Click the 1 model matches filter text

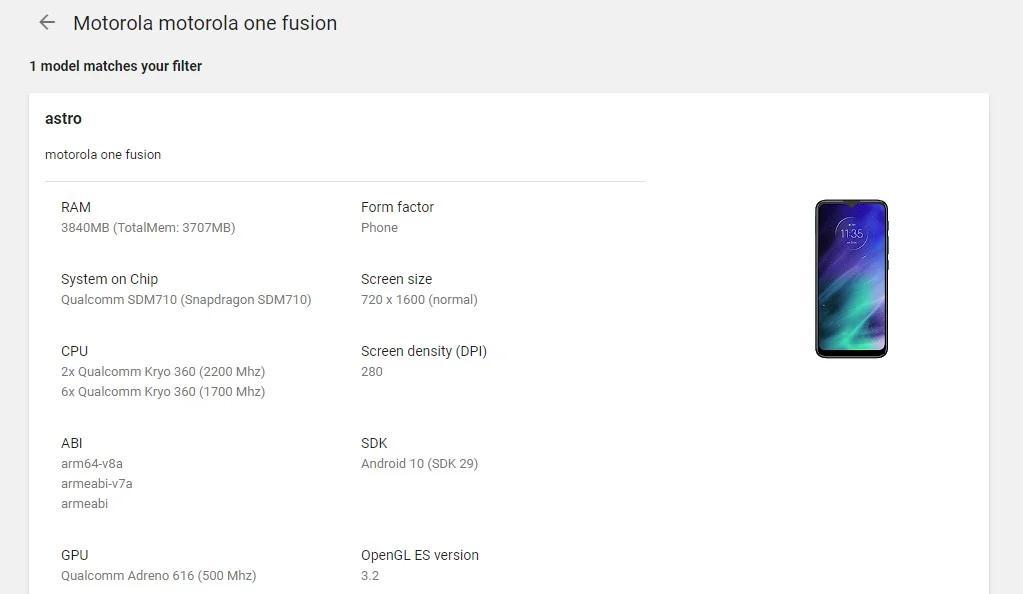point(115,66)
